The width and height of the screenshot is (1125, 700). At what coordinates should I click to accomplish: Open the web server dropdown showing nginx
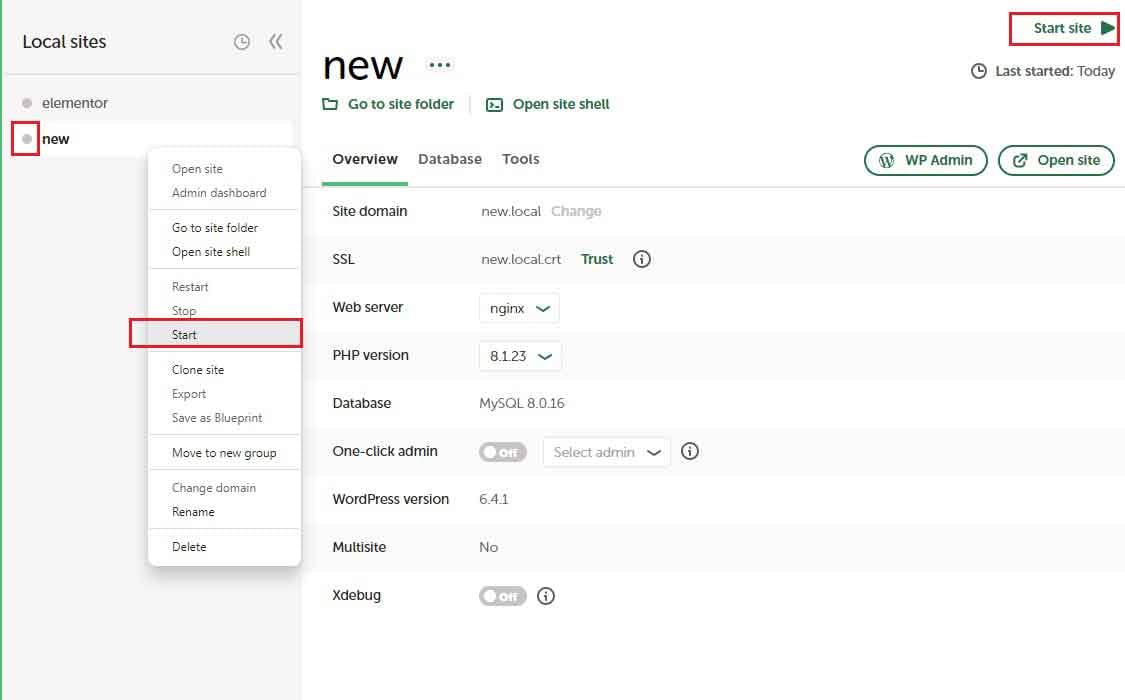coord(518,307)
